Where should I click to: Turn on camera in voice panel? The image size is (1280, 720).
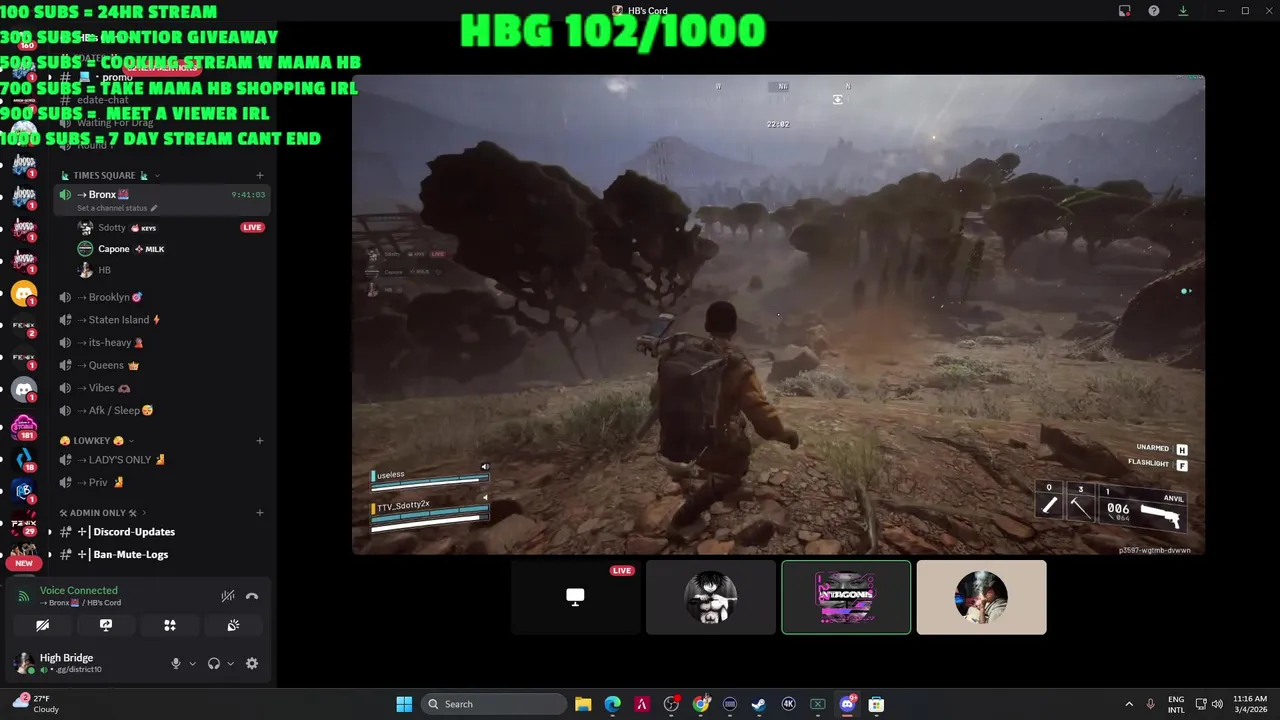click(x=42, y=625)
